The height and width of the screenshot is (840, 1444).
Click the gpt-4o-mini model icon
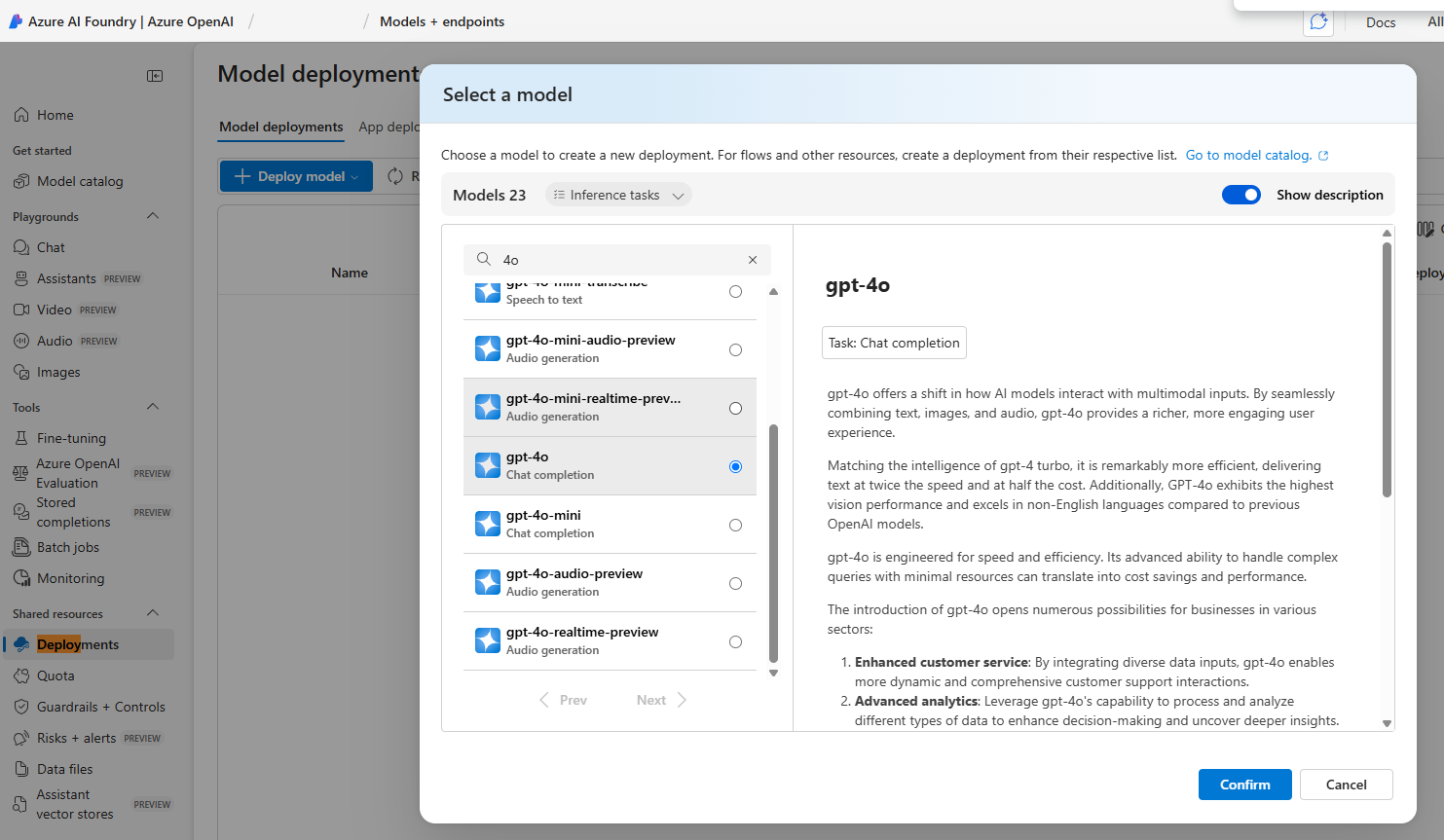[488, 524]
